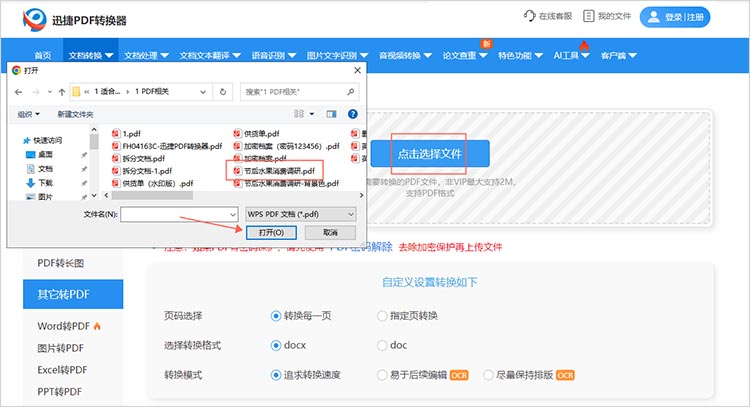Select 追求转换速度 conversion mode
Screen dimensions: 750x407
coord(276,375)
